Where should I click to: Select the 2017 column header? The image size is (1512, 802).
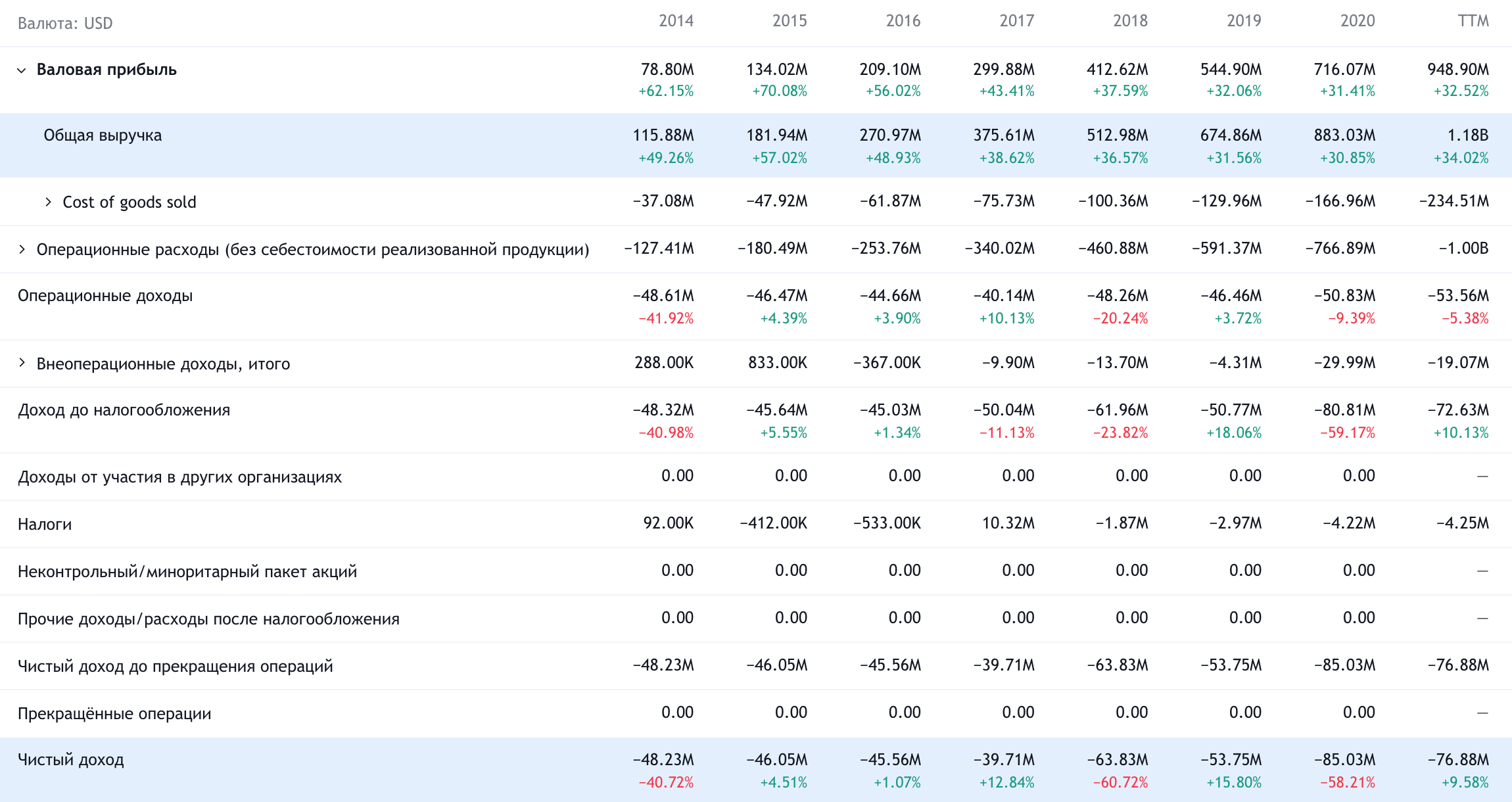1017,21
